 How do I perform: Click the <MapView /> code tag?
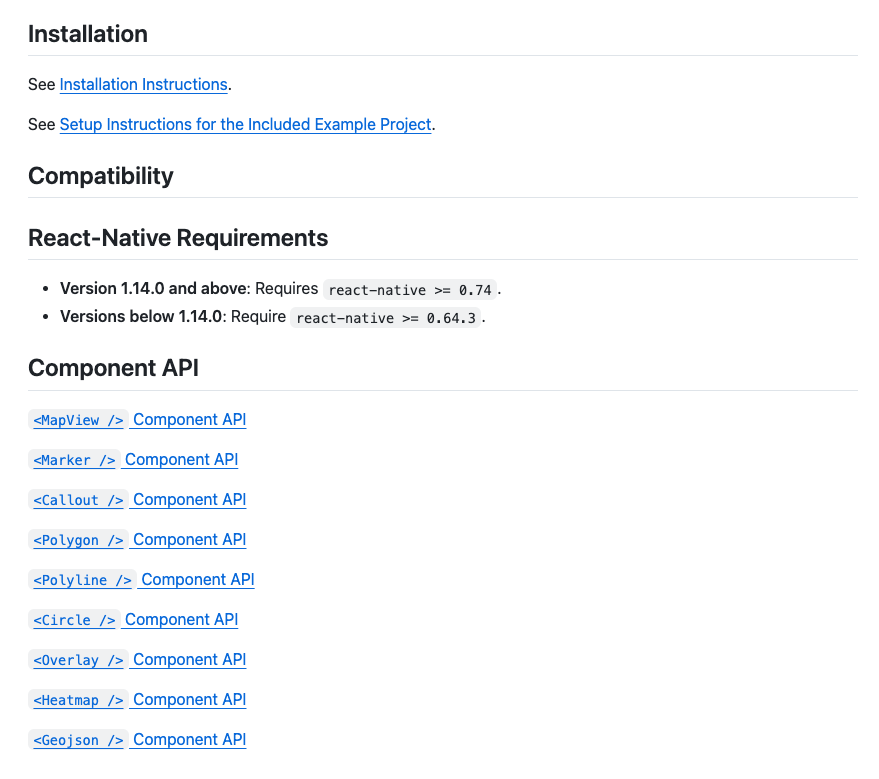click(x=79, y=421)
